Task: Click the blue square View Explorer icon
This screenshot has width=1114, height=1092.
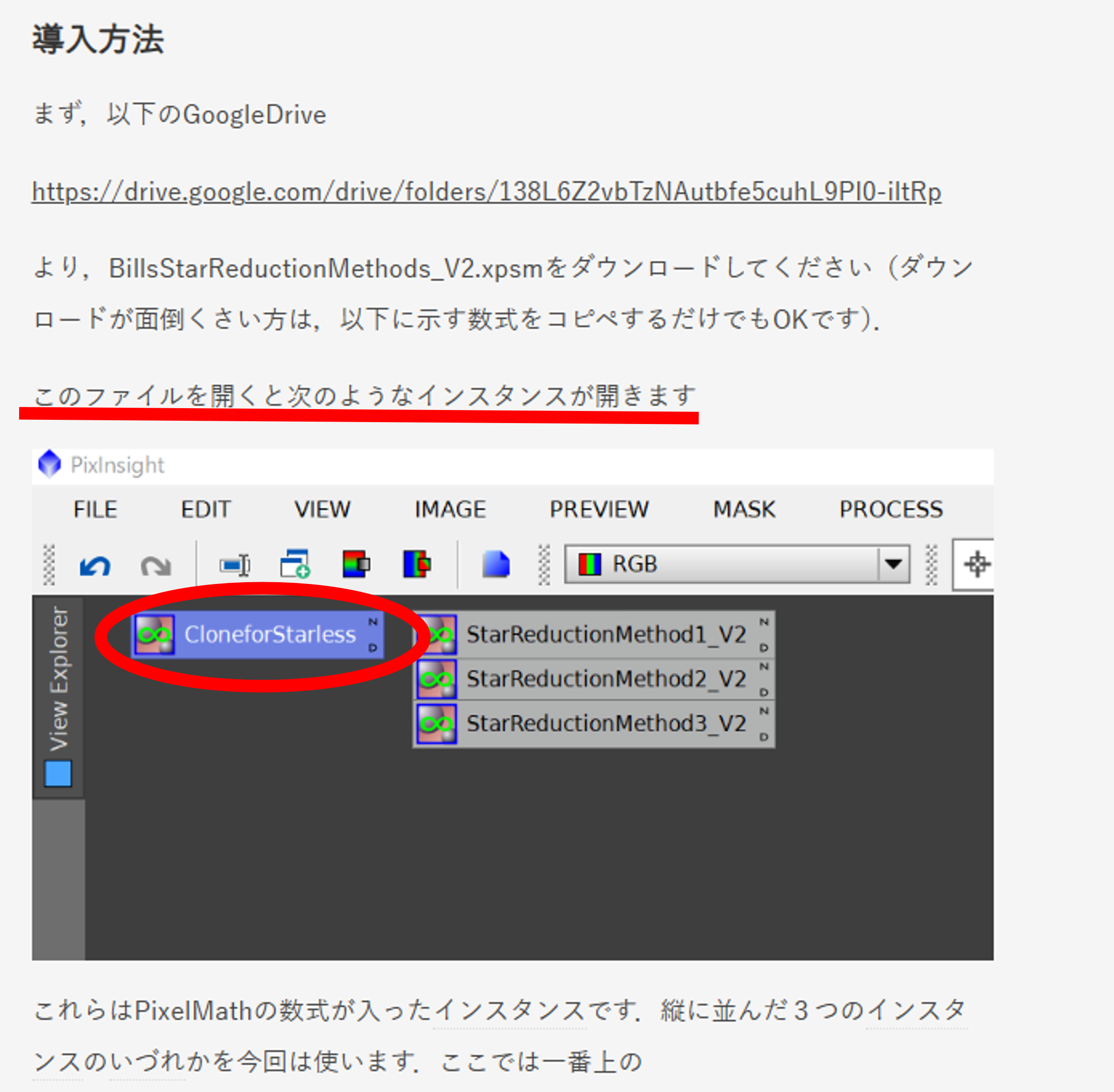Action: (58, 774)
